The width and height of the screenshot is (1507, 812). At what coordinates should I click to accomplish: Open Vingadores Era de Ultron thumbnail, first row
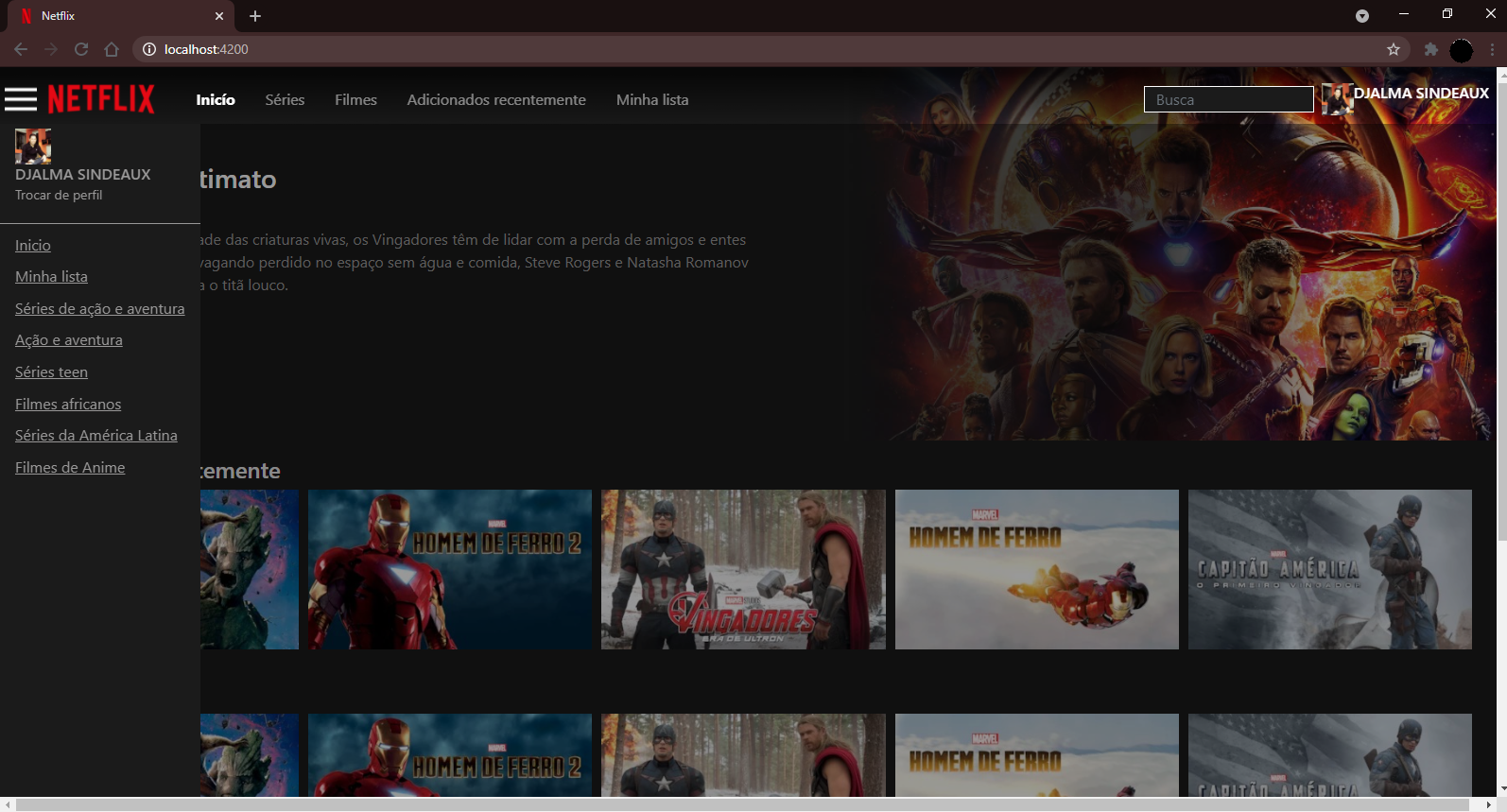[x=743, y=569]
